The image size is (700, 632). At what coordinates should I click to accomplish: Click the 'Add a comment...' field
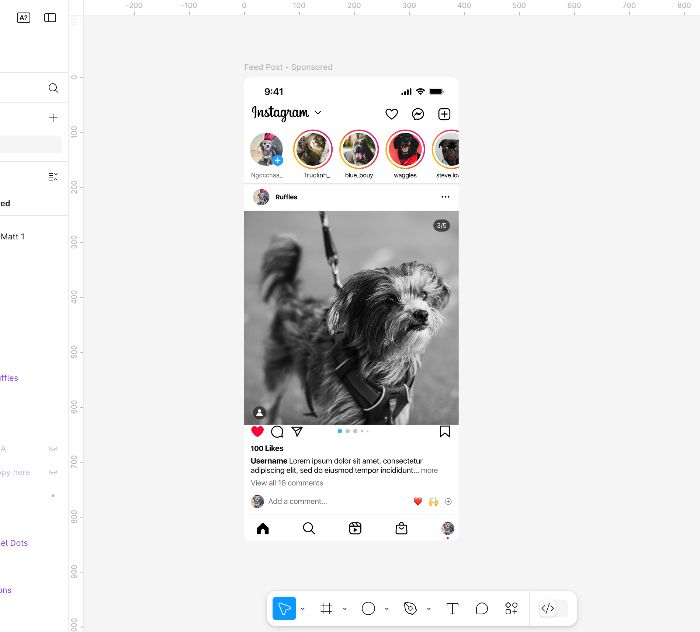coord(298,501)
